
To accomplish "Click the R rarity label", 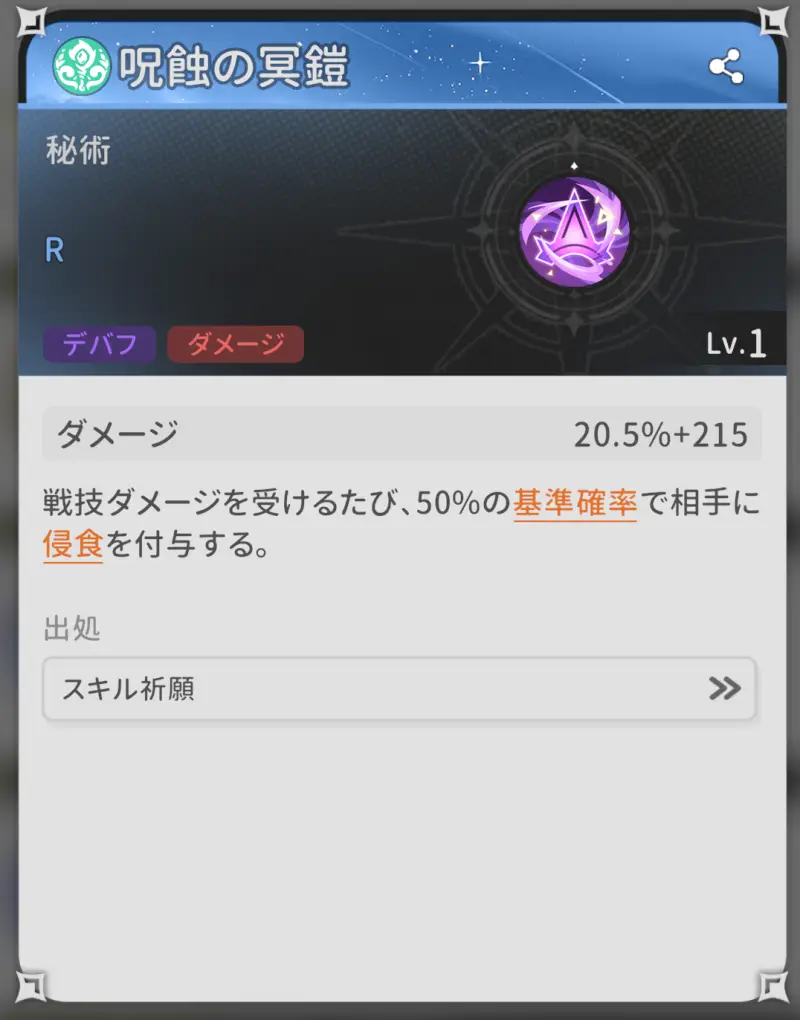I will click(55, 250).
